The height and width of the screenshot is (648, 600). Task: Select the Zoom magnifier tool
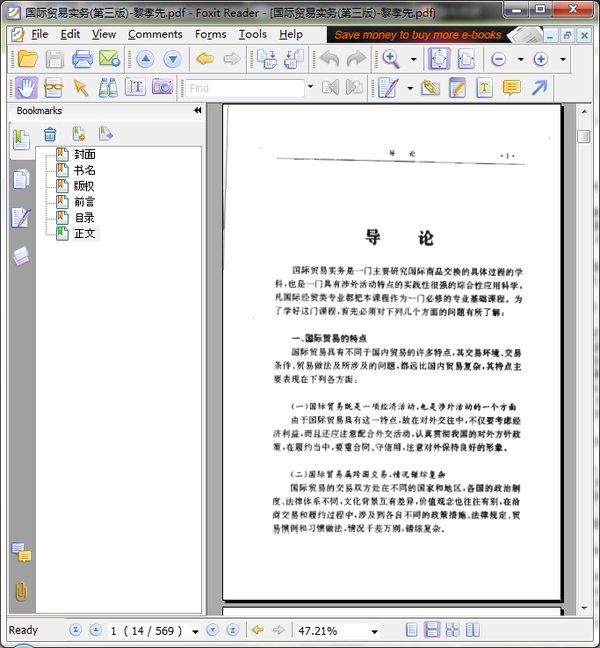click(x=391, y=59)
